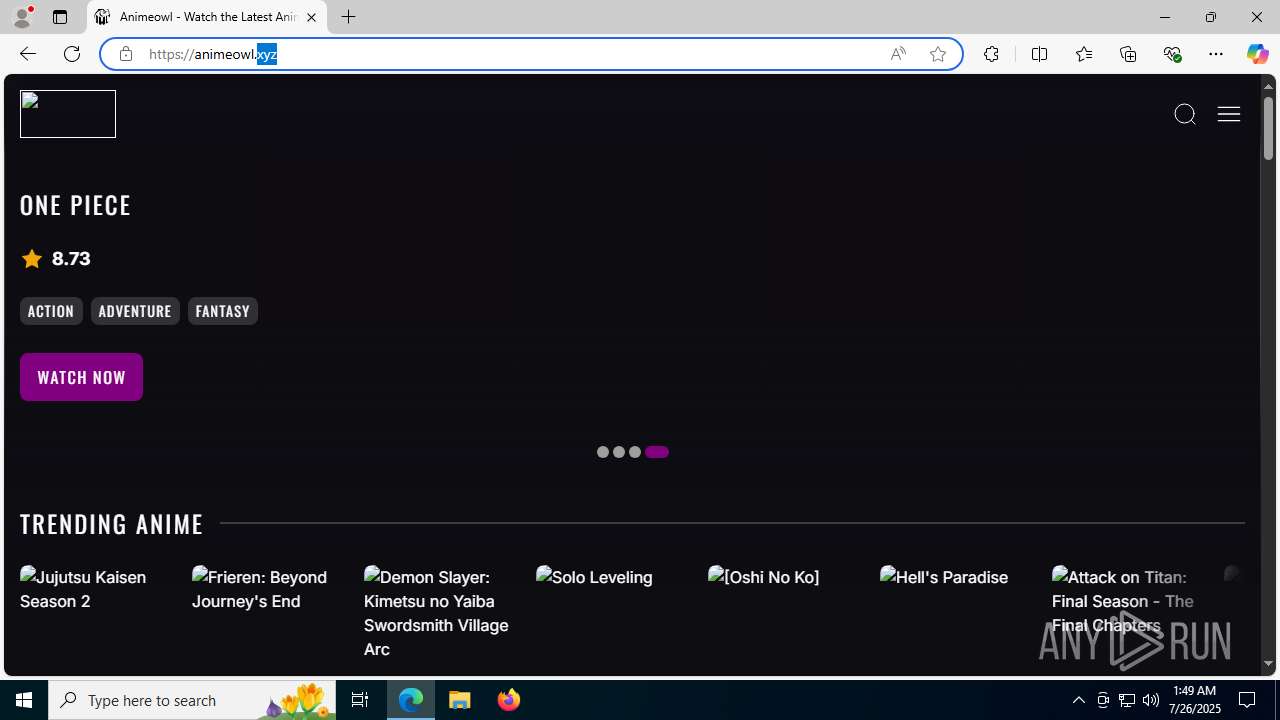Open the volume control tray icon

point(1151,700)
